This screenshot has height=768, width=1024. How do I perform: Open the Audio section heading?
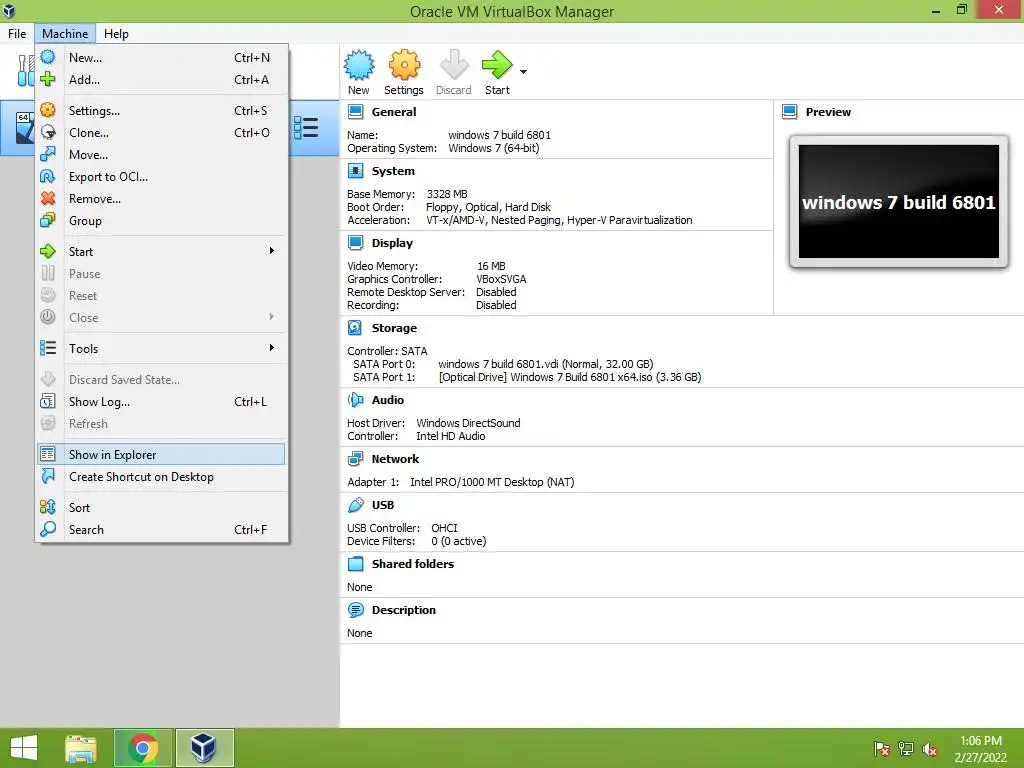(x=388, y=400)
